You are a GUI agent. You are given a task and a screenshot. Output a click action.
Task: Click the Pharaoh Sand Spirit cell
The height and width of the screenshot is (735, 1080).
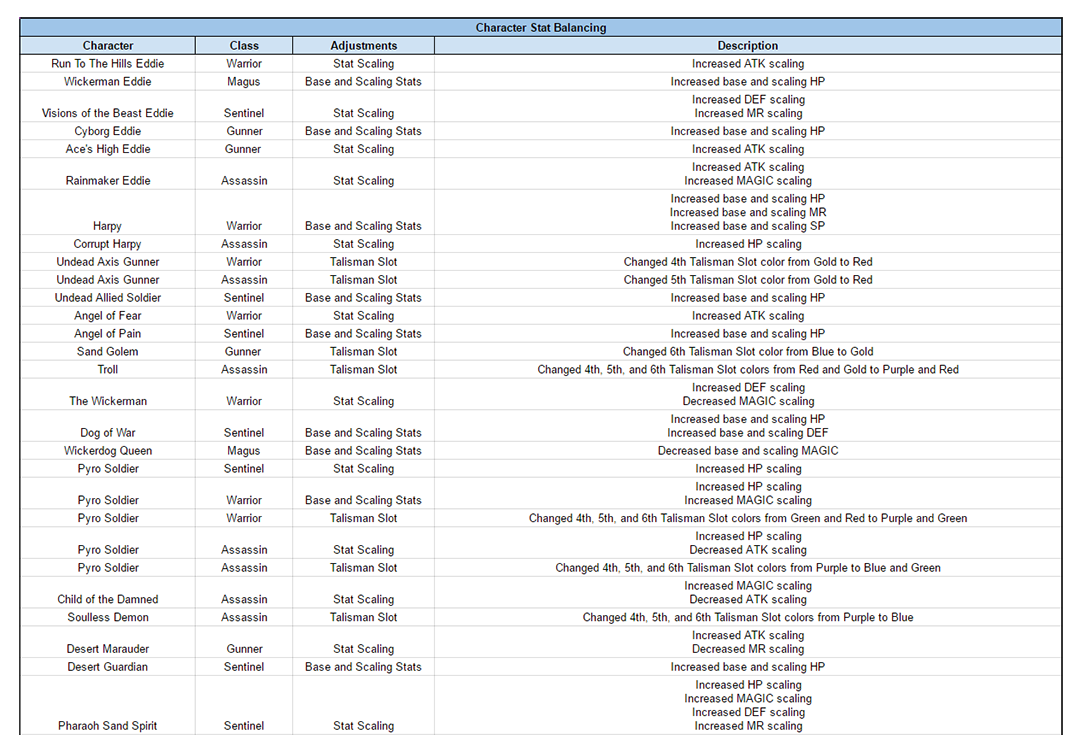click(108, 726)
